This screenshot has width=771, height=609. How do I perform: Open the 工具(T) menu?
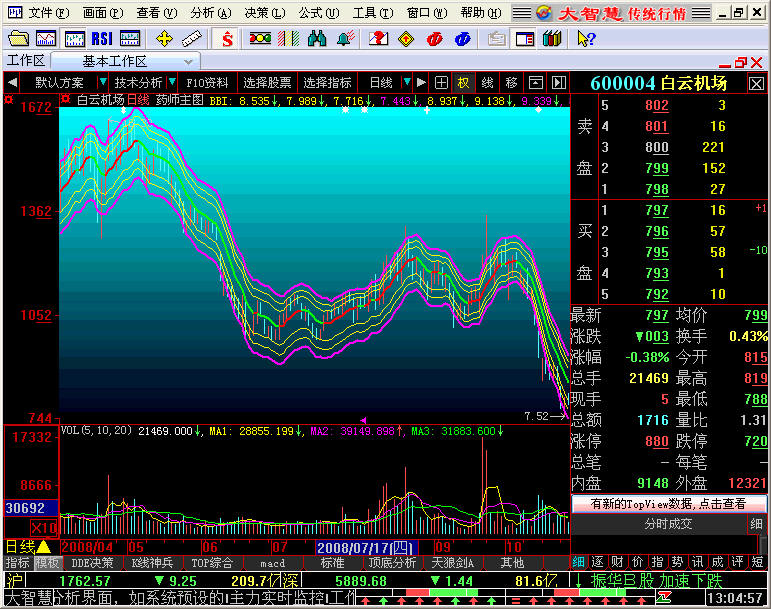coord(373,13)
